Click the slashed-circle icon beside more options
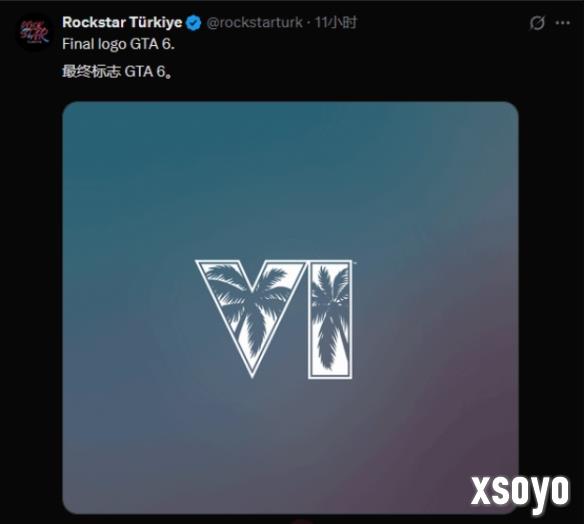584x524 pixels. [537, 23]
